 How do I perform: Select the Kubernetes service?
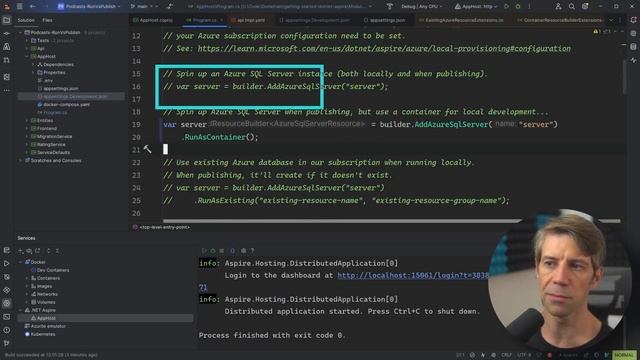tap(40, 334)
